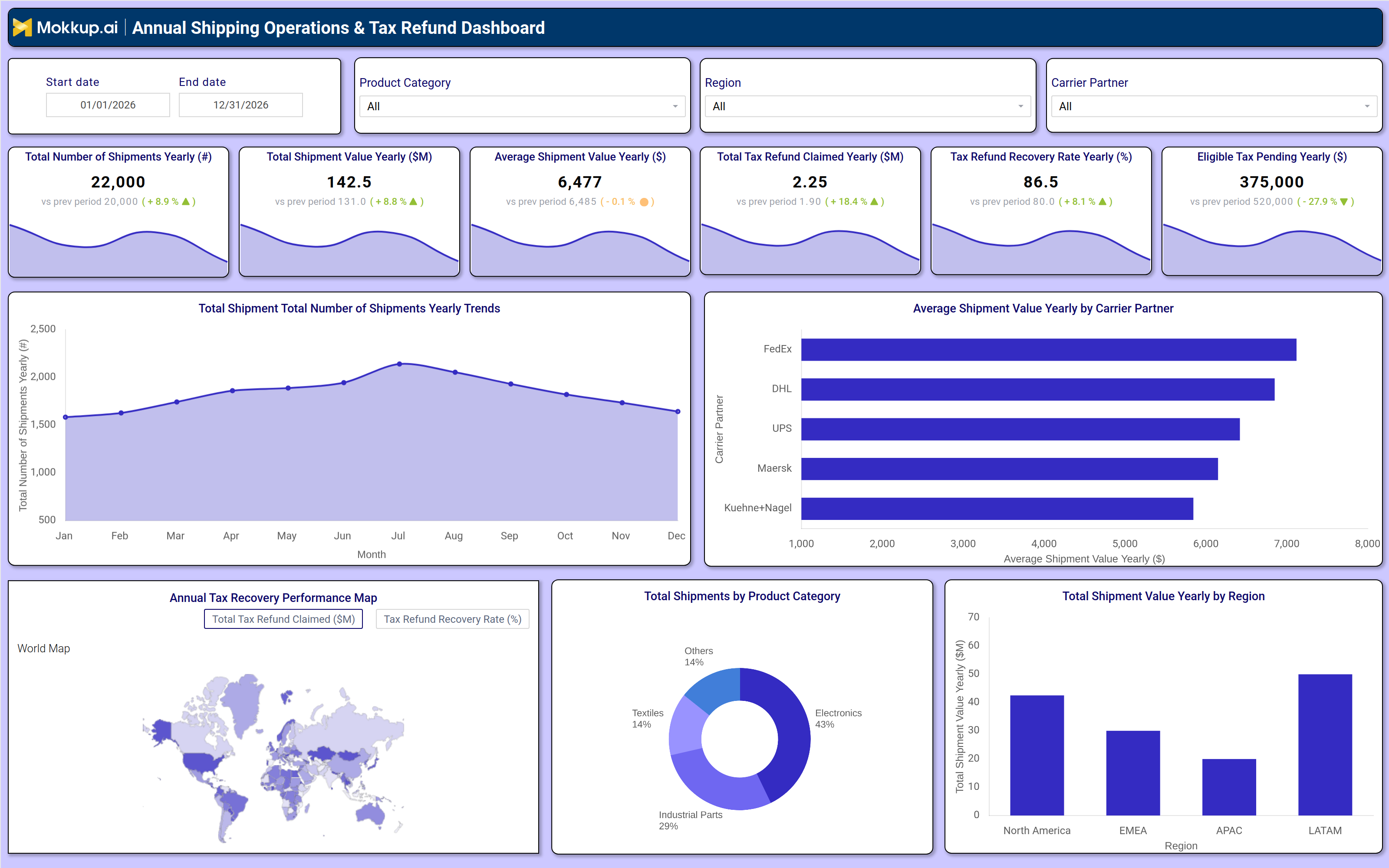Click Average Shipment Value Yearly by Carrier Partner title
The height and width of the screenshot is (868, 1389).
click(1043, 308)
